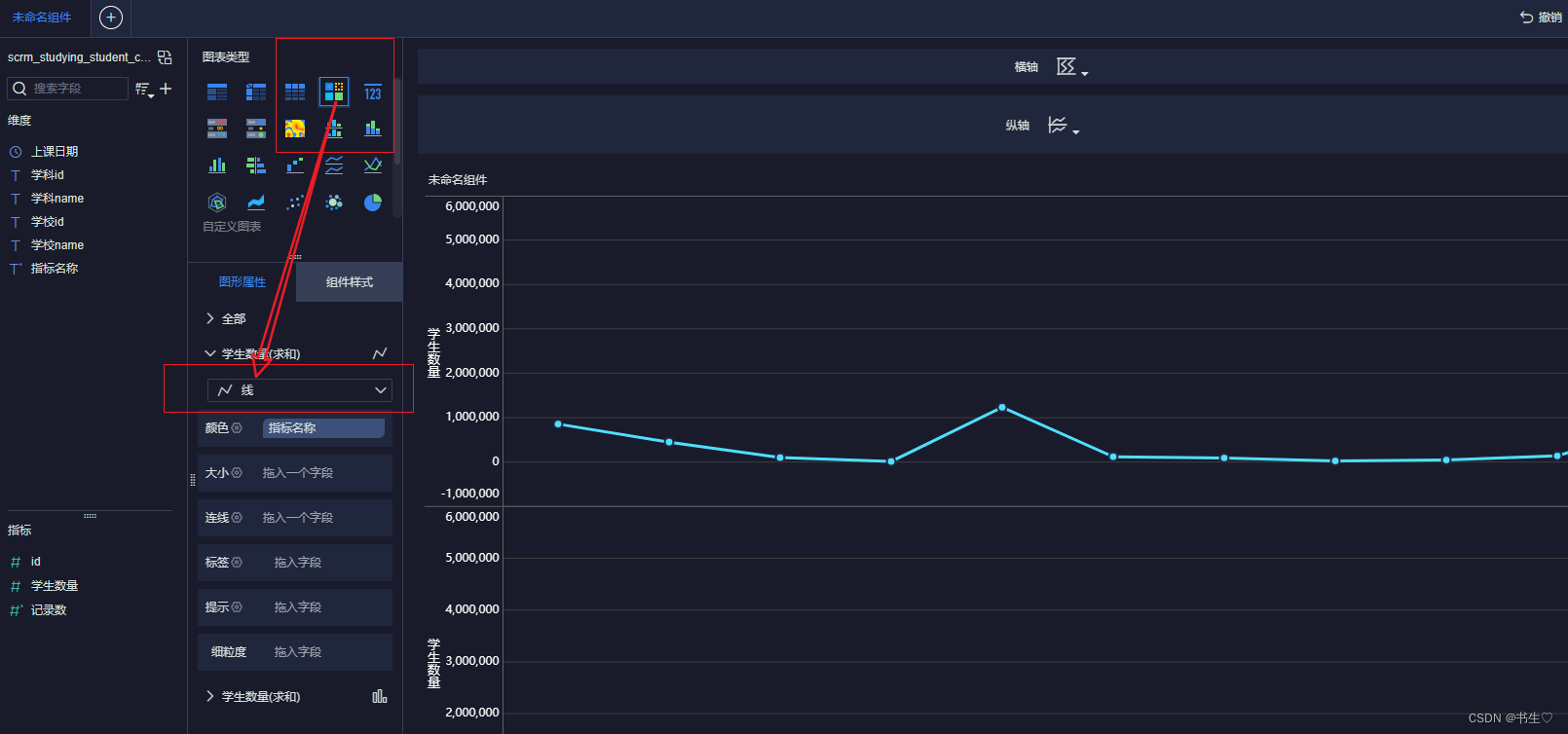
Task: Open color setting gear icon
Action: (x=237, y=428)
